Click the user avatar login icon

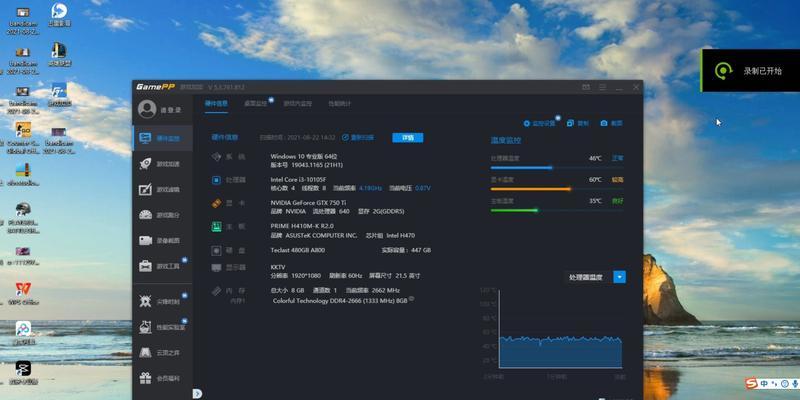[147, 109]
